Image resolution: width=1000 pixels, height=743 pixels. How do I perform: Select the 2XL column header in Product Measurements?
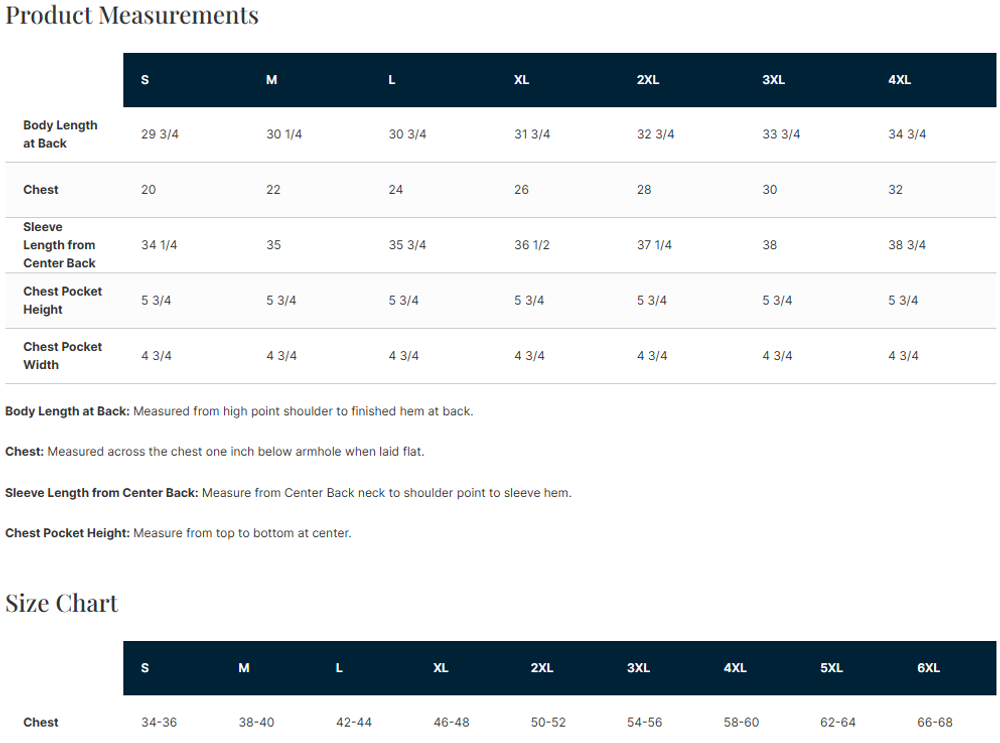click(648, 80)
